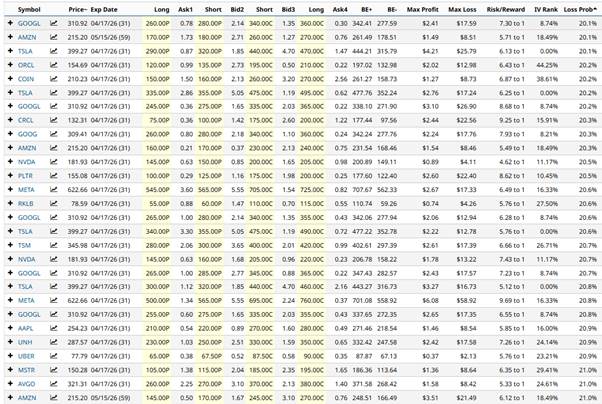Open chart icon for TSLA 300.00P row

coord(54,287)
